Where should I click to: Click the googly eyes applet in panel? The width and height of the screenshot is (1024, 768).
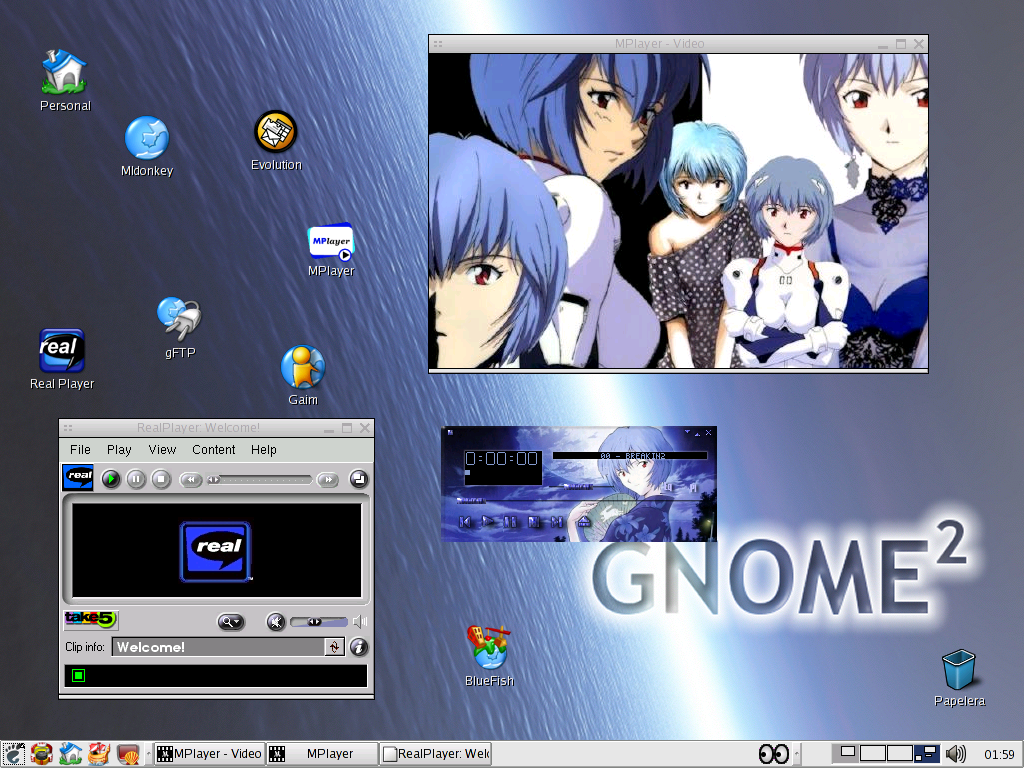774,754
